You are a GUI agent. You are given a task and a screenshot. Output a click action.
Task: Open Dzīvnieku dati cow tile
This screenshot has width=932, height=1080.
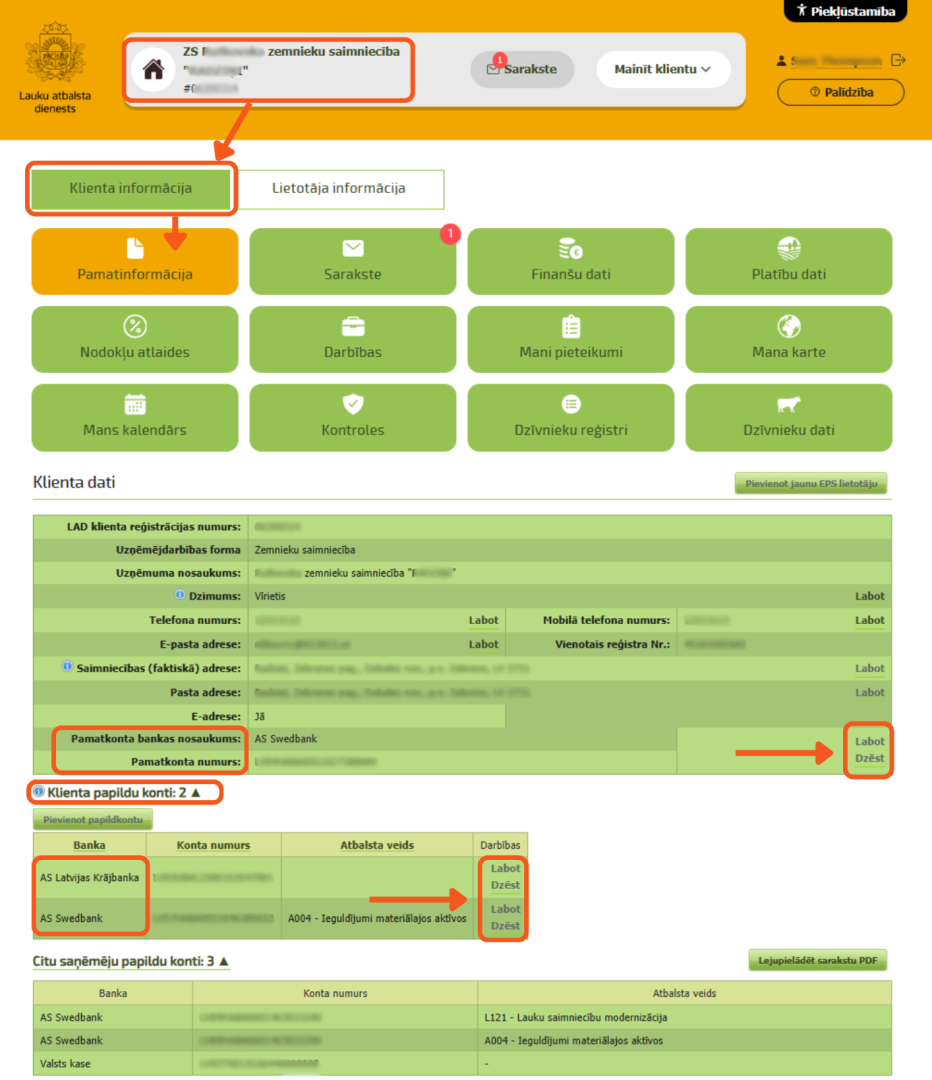789,417
